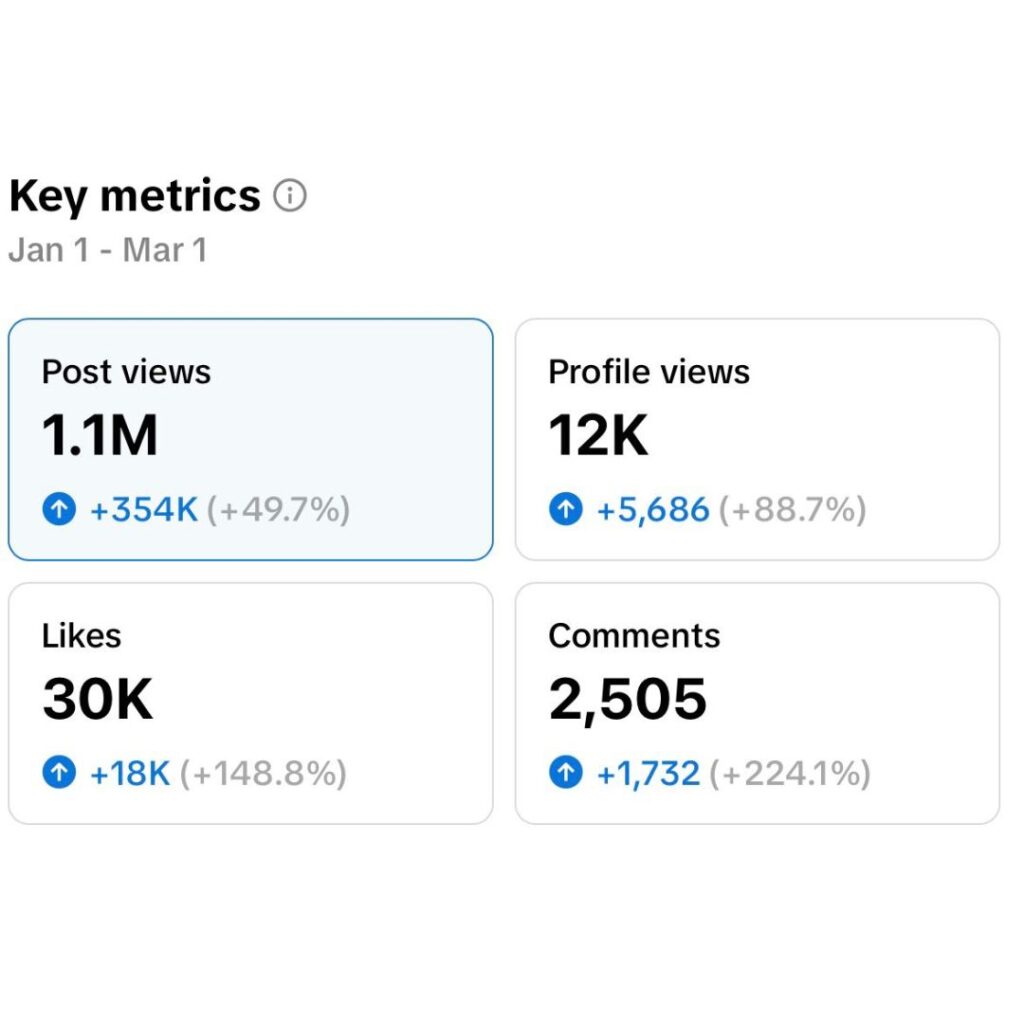1024x1024 pixels.
Task: Click the up-arrow icon in Comments card
Action: (566, 773)
